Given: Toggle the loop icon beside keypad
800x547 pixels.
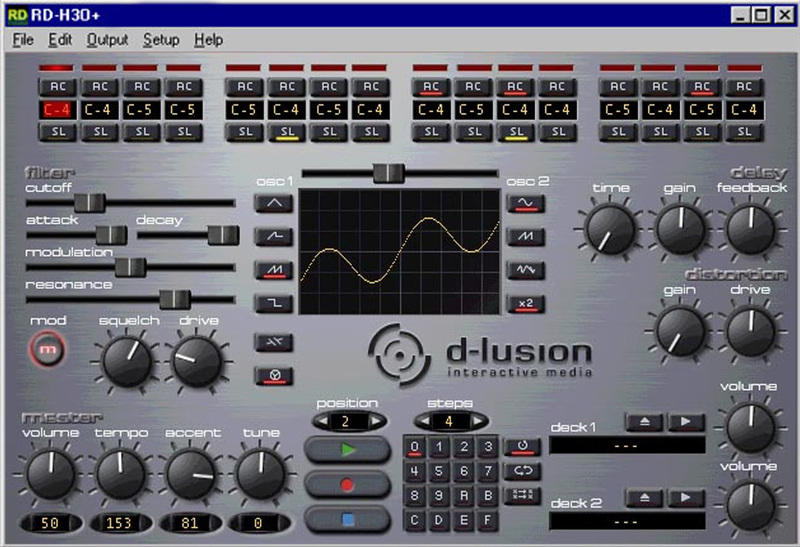Looking at the screenshot, I should 522,470.
